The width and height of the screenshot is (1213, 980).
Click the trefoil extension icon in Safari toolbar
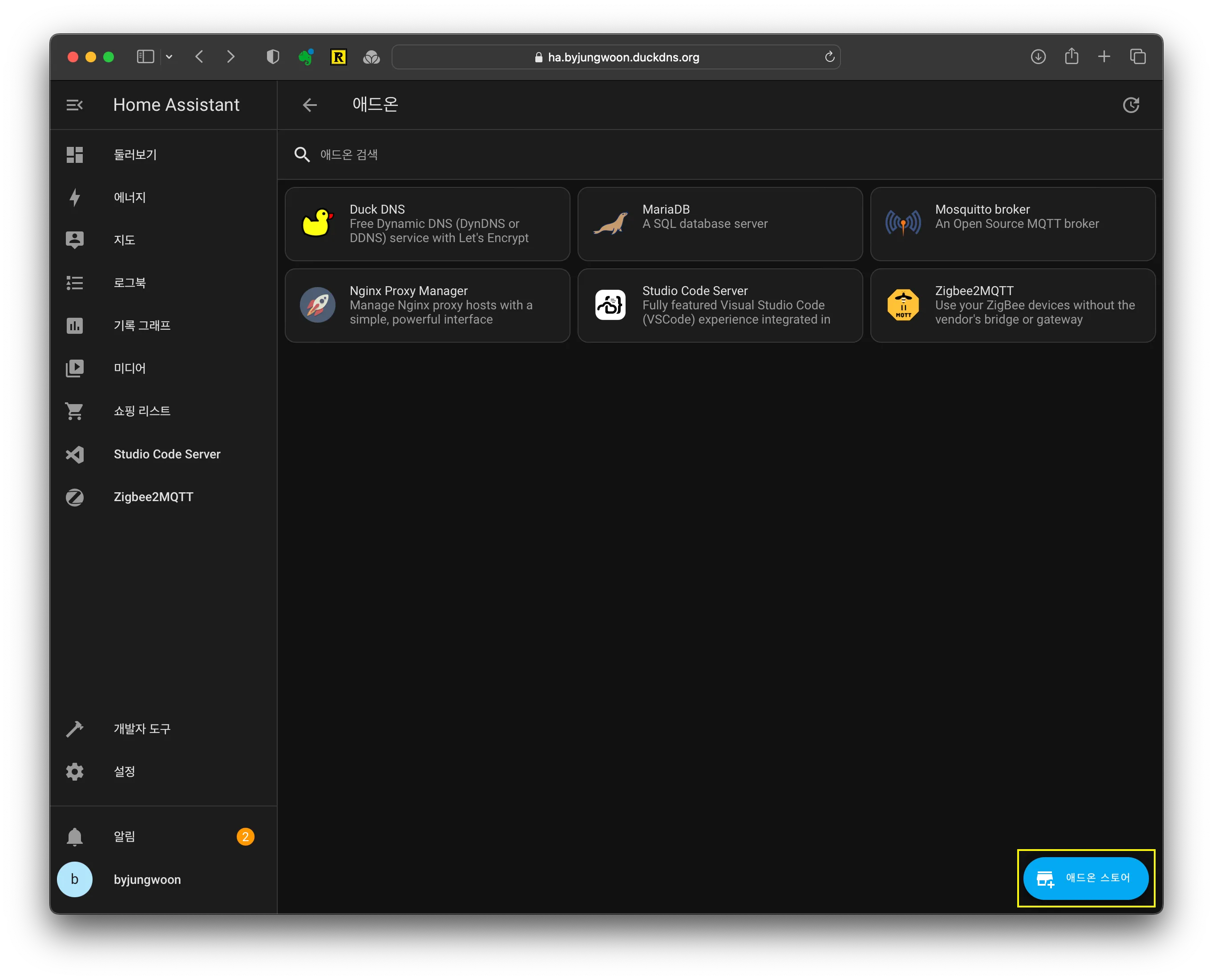click(x=372, y=57)
